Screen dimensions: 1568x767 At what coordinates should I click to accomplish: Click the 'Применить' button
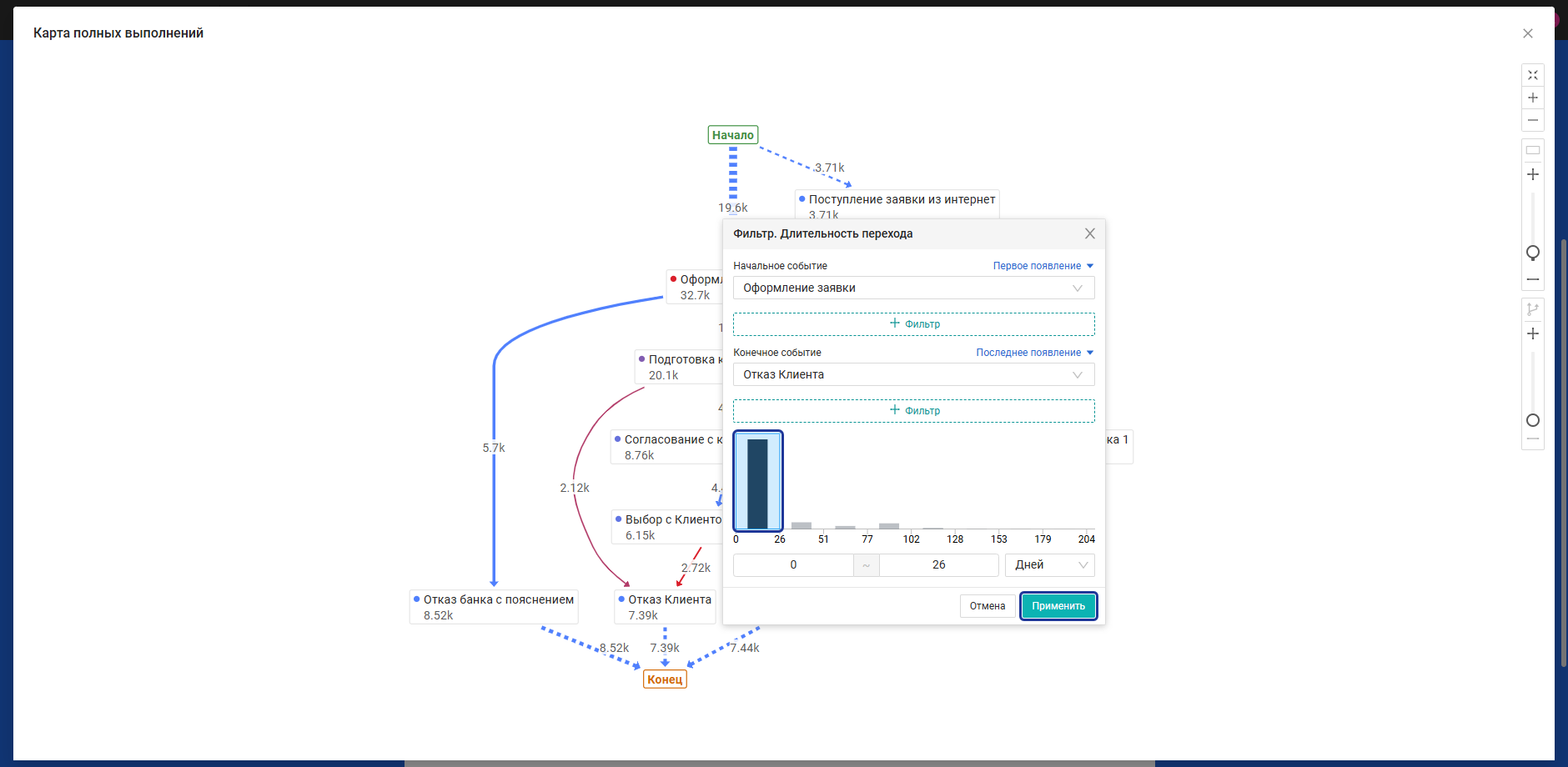[1058, 606]
